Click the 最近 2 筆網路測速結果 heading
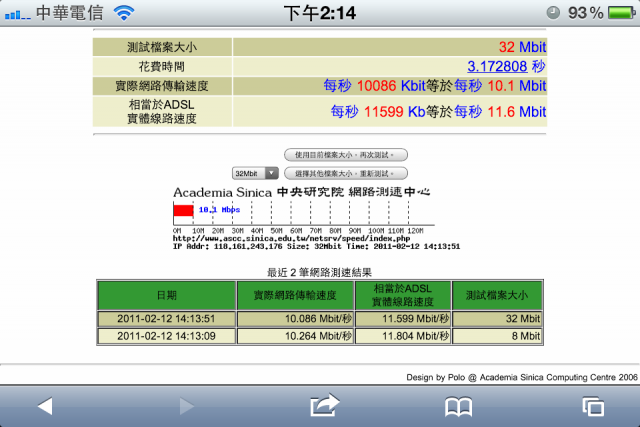Image resolution: width=640 pixels, height=427 pixels. pos(319,272)
